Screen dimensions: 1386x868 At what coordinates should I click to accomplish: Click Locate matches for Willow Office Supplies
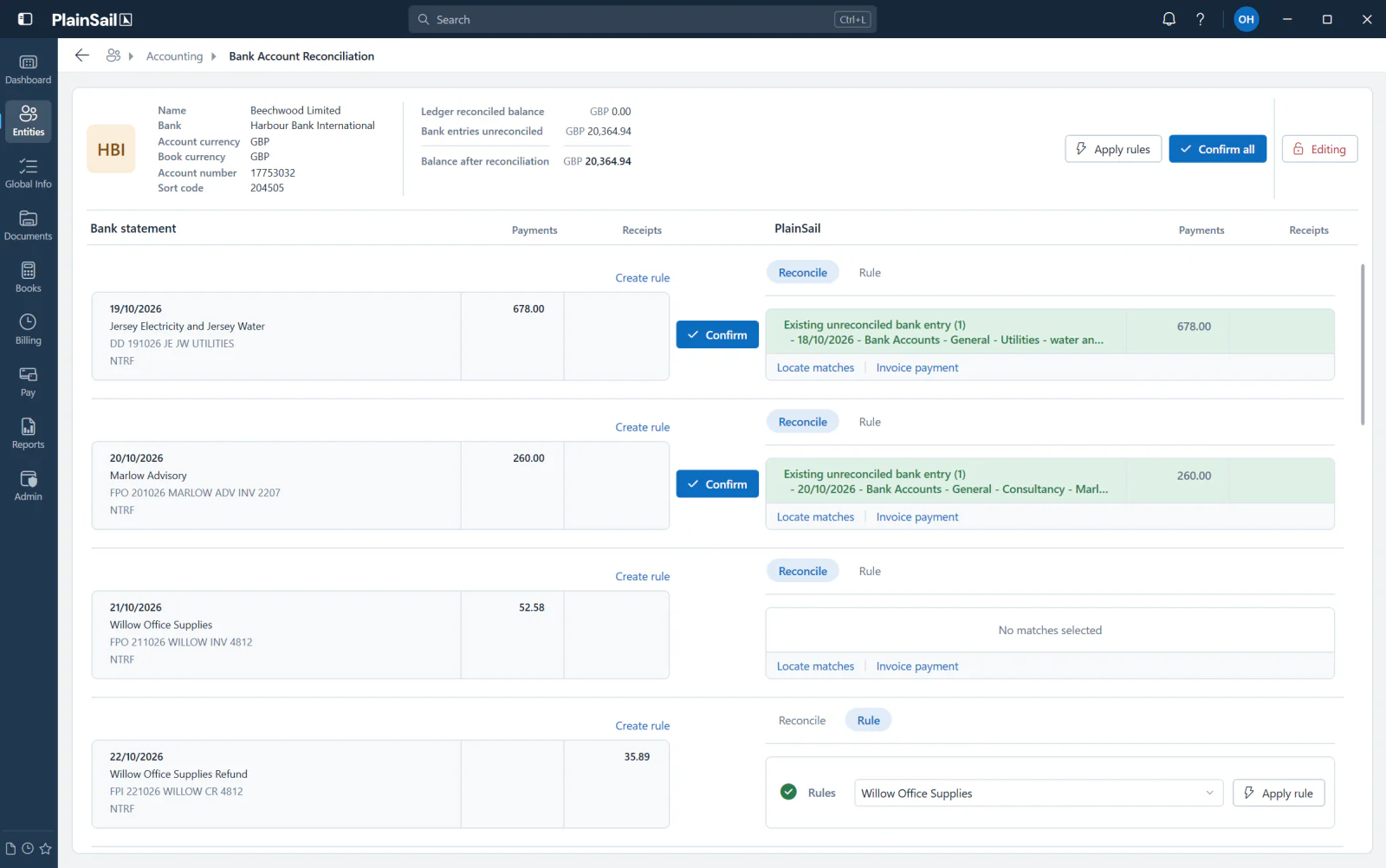tap(815, 666)
